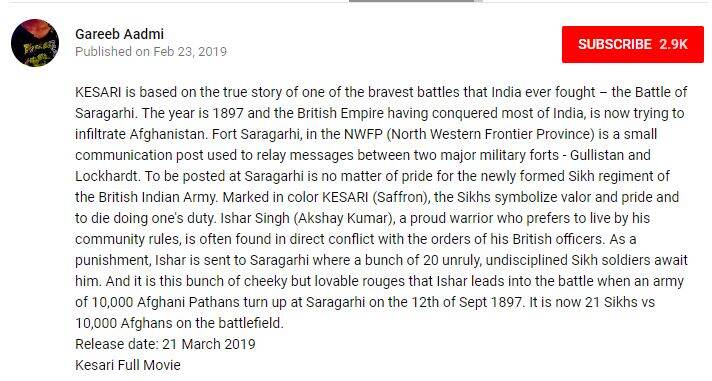Open the Gareeb Aadmi channel avatar
The image size is (712, 381).
(35, 43)
